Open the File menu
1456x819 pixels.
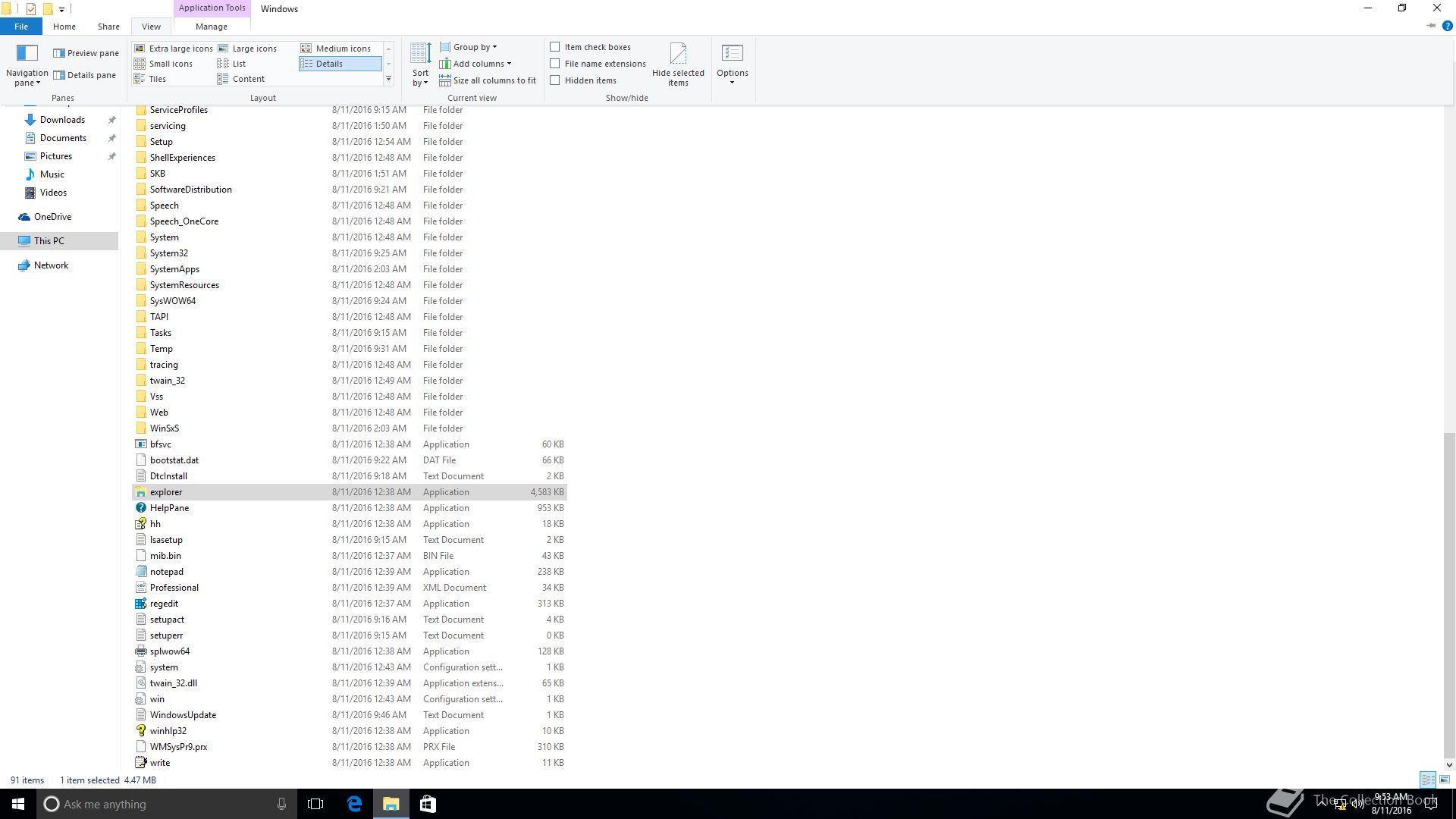point(21,27)
